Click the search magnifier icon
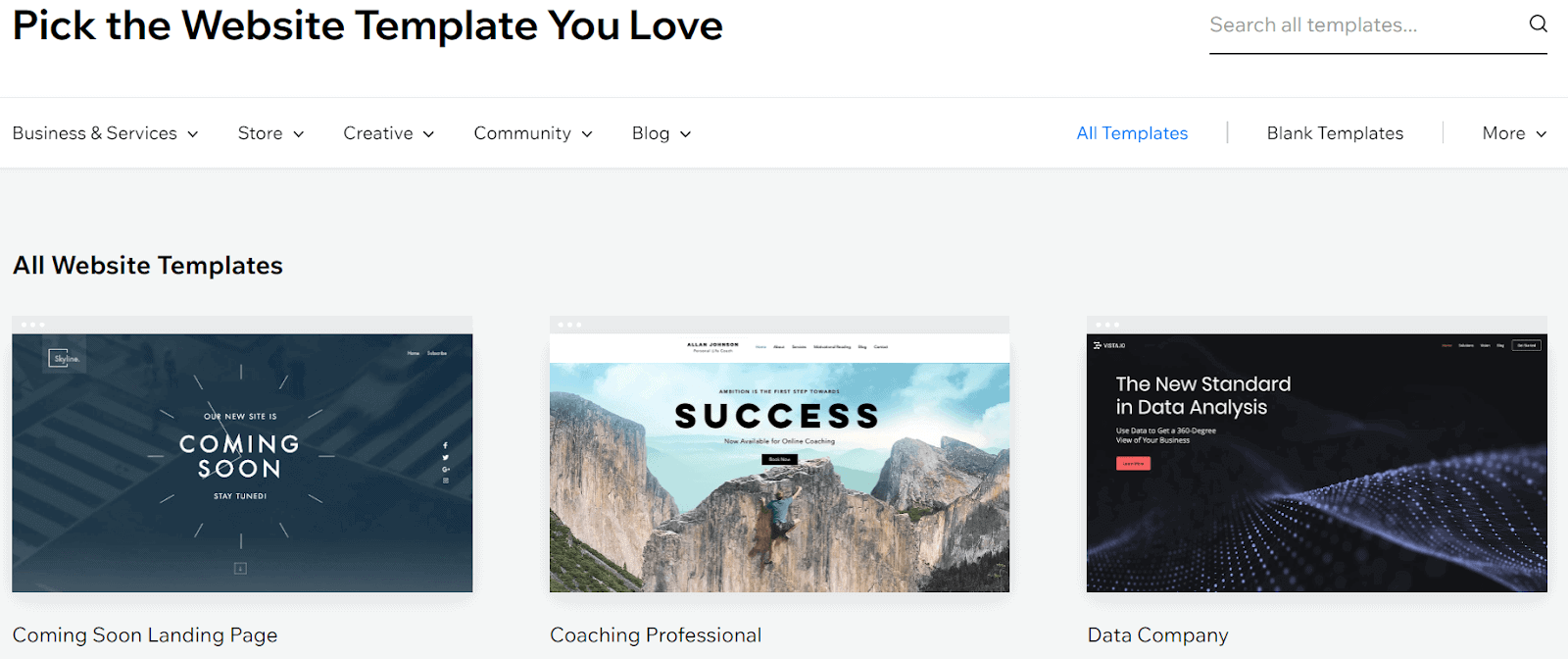This screenshot has height=659, width=1568. point(1538,25)
